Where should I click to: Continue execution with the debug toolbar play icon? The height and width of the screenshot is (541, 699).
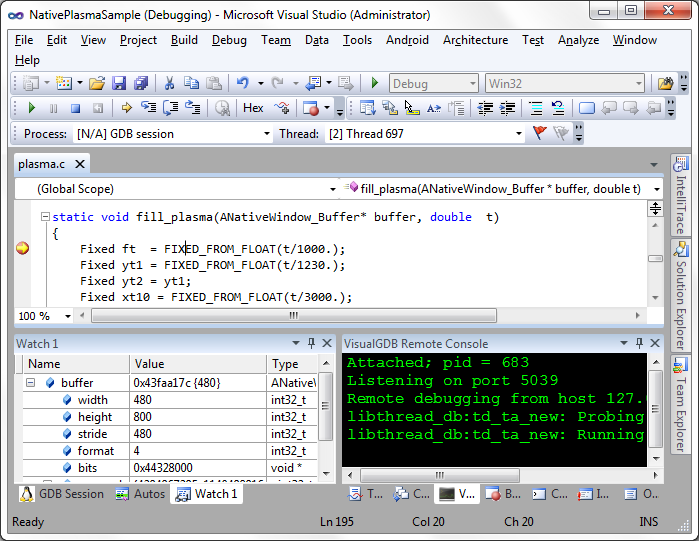[x=31, y=108]
